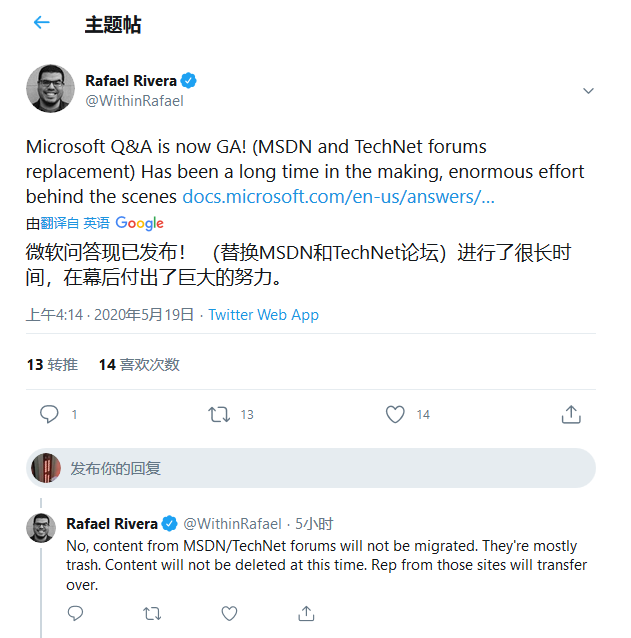This screenshot has height=638, width=631.
Task: Open the small avatar on the reply tweet
Action: click(x=41, y=527)
